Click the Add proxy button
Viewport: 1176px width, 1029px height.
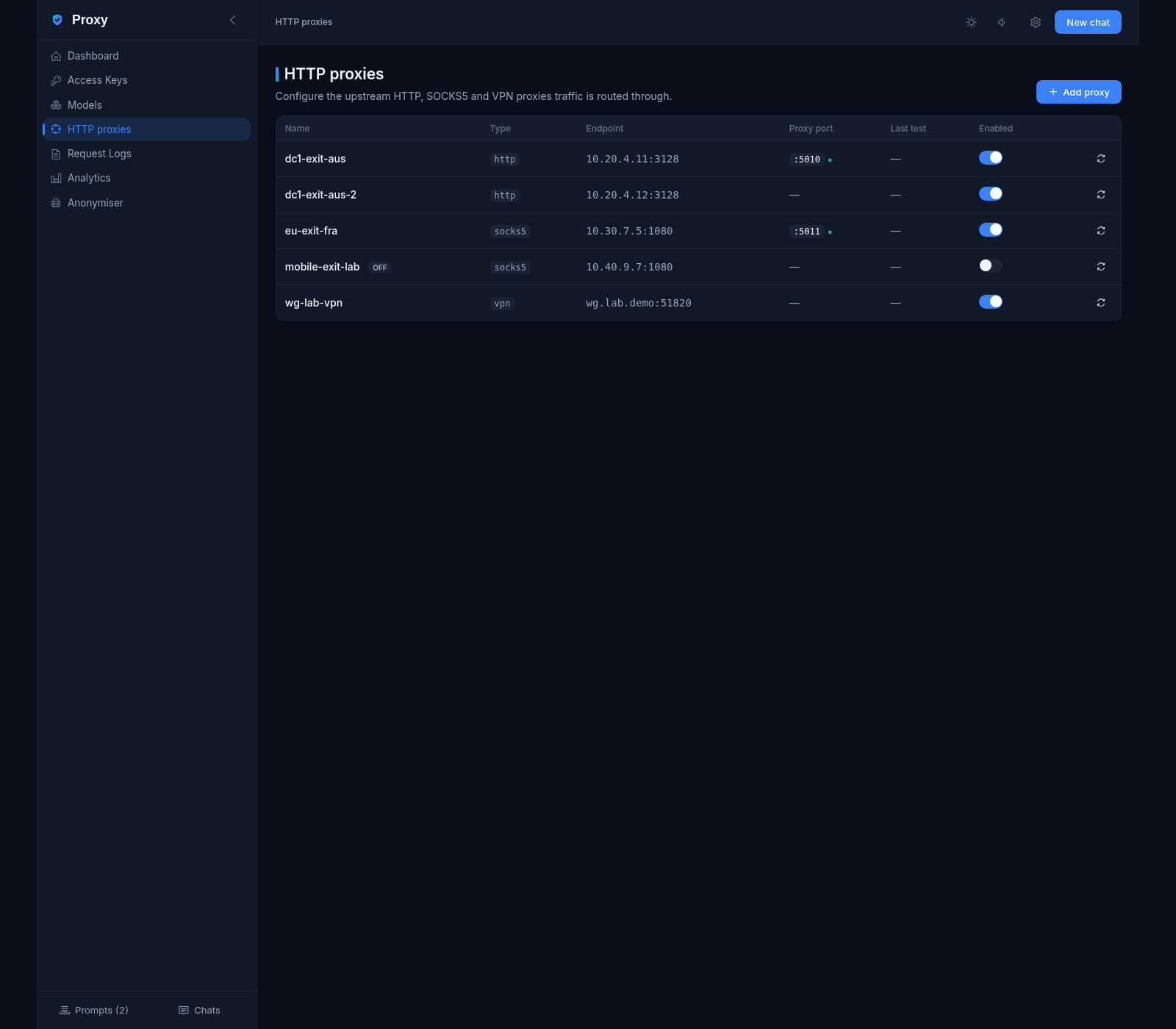point(1078,92)
